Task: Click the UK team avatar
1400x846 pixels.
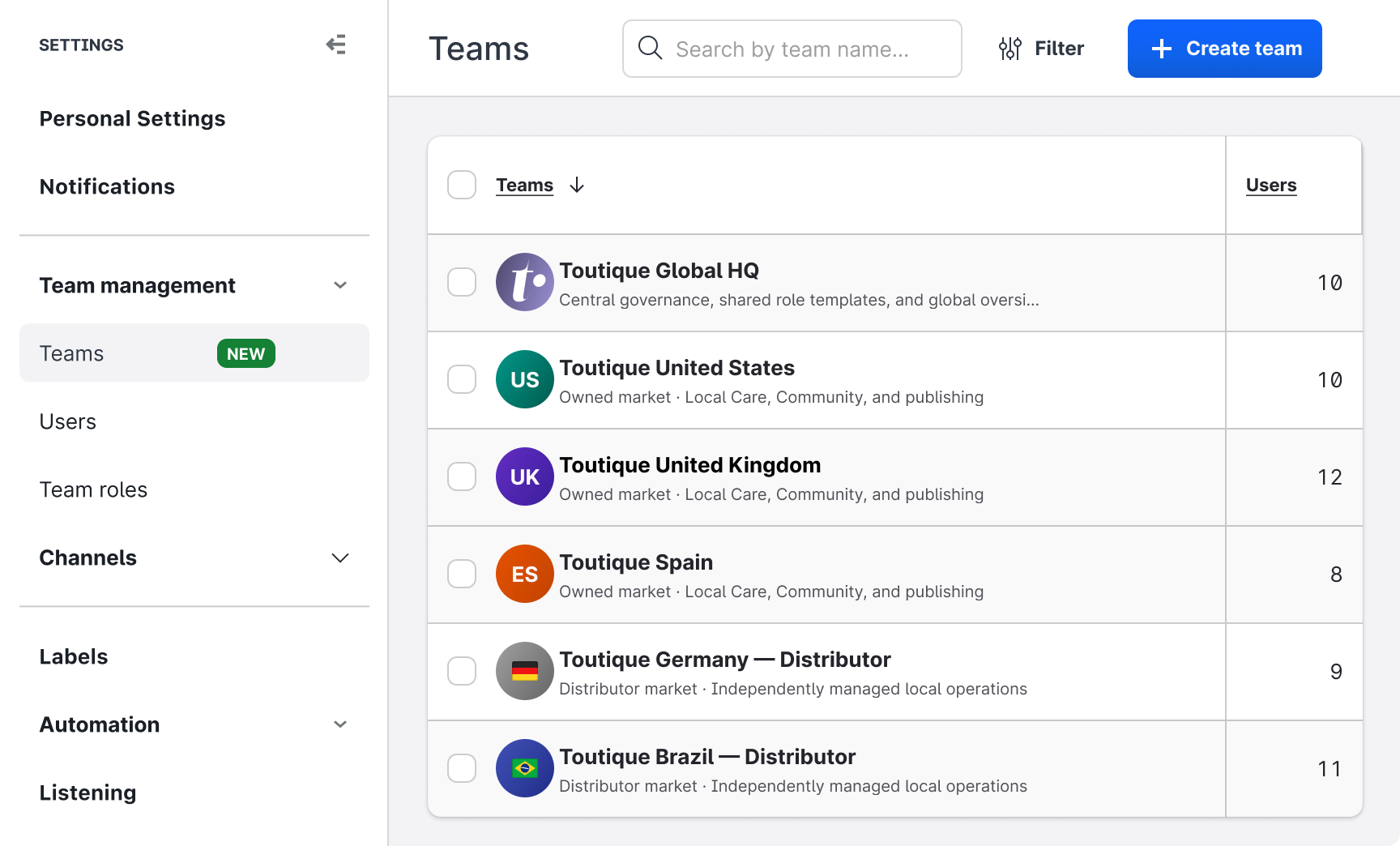Action: [525, 476]
